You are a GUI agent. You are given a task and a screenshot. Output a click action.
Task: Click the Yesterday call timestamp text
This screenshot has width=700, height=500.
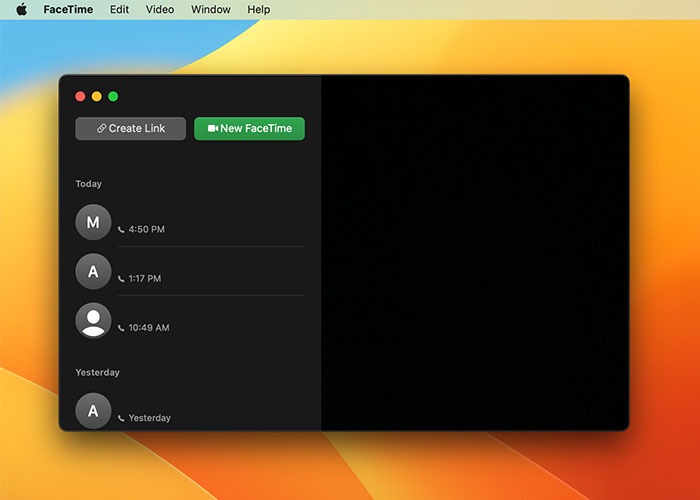coord(150,418)
